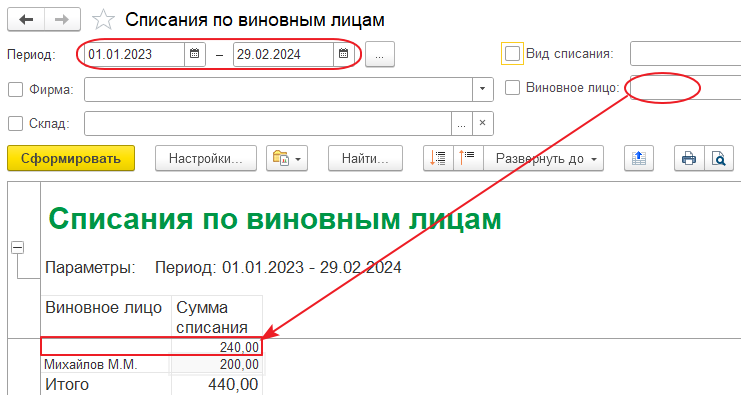Screen dimensions: 741x395
Task: Click the print report icon
Action: pos(689,158)
